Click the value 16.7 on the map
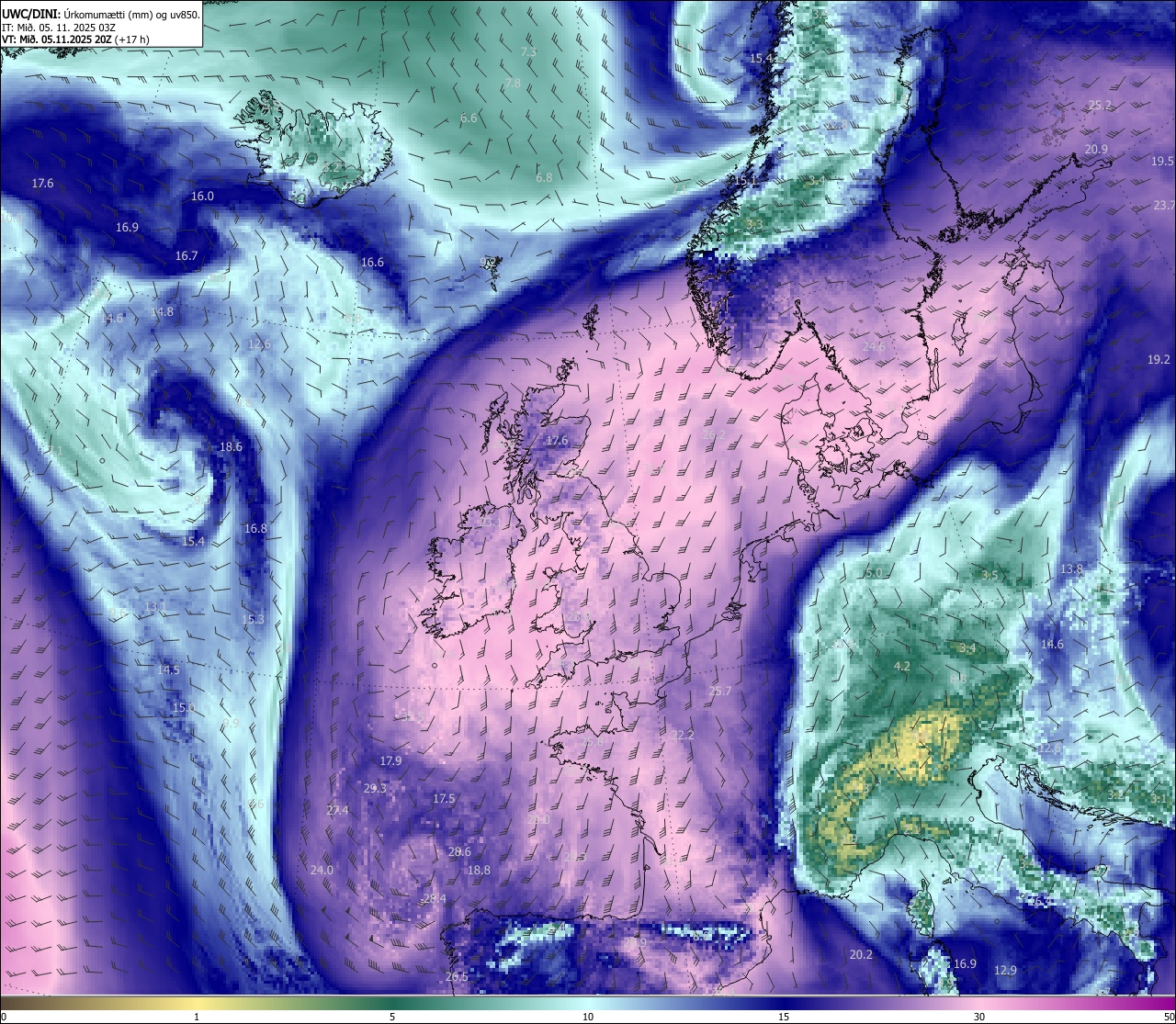 pyautogui.click(x=187, y=256)
